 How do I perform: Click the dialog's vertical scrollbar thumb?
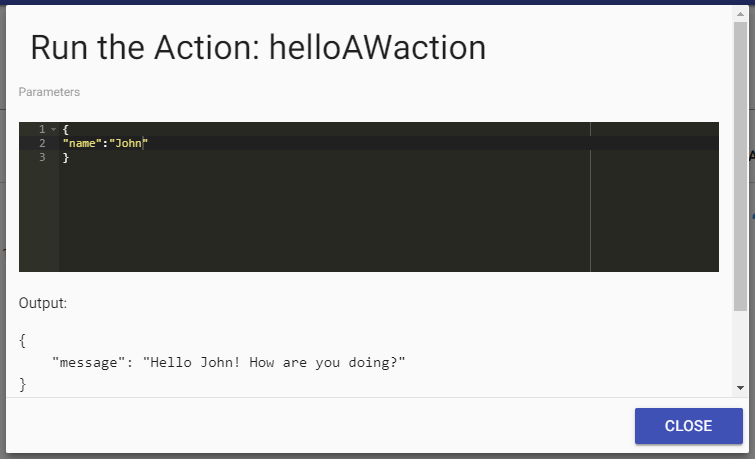740,170
